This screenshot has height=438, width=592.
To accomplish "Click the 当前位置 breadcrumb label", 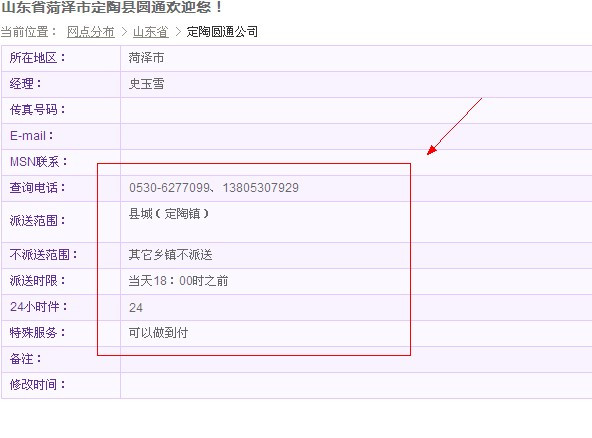I will pyautogui.click(x=28, y=32).
